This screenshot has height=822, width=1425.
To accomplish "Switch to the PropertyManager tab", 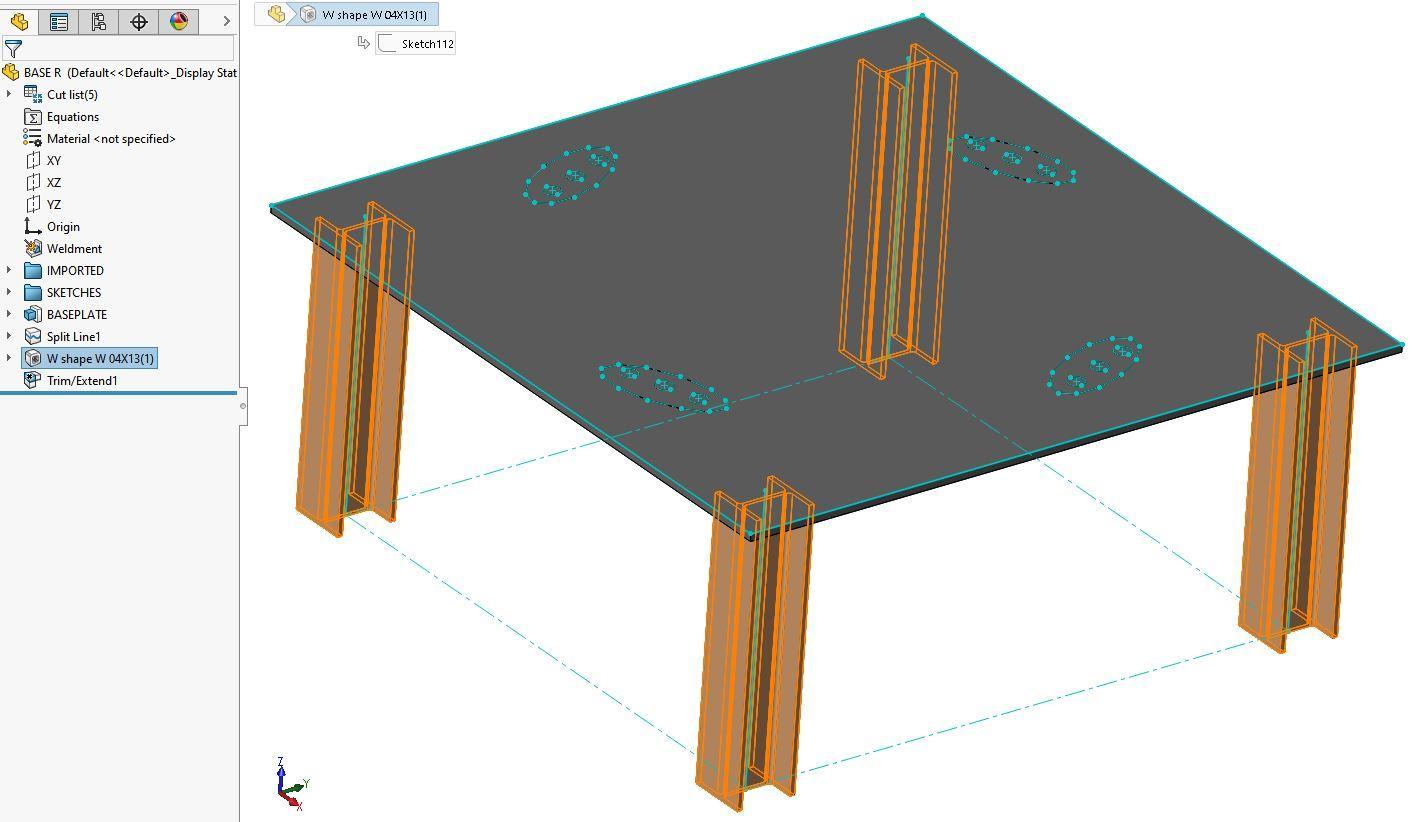I will click(x=59, y=21).
